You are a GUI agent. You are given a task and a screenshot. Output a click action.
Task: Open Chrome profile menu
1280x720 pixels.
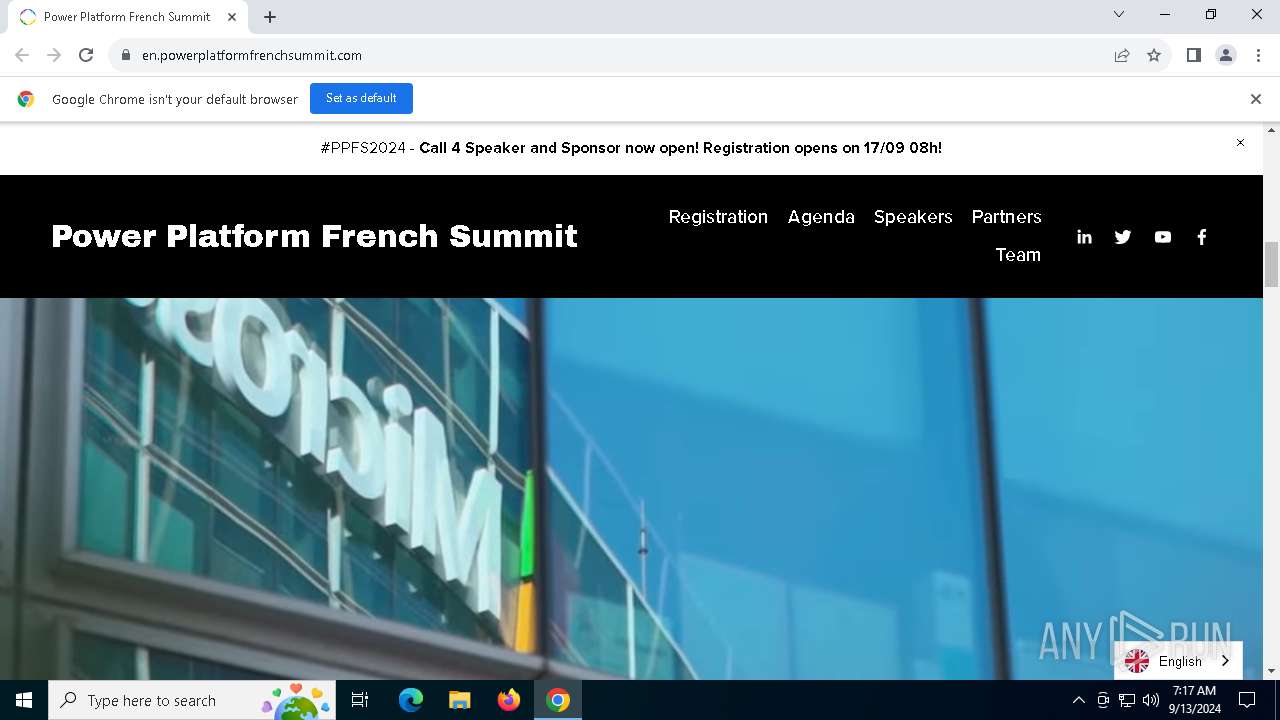tap(1226, 55)
